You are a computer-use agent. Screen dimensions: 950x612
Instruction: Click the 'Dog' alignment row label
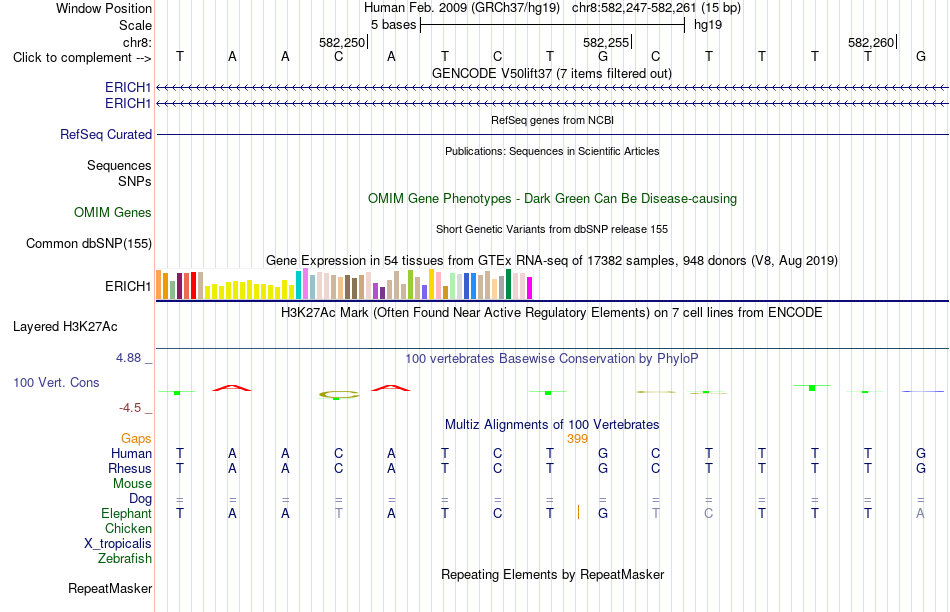[140, 498]
